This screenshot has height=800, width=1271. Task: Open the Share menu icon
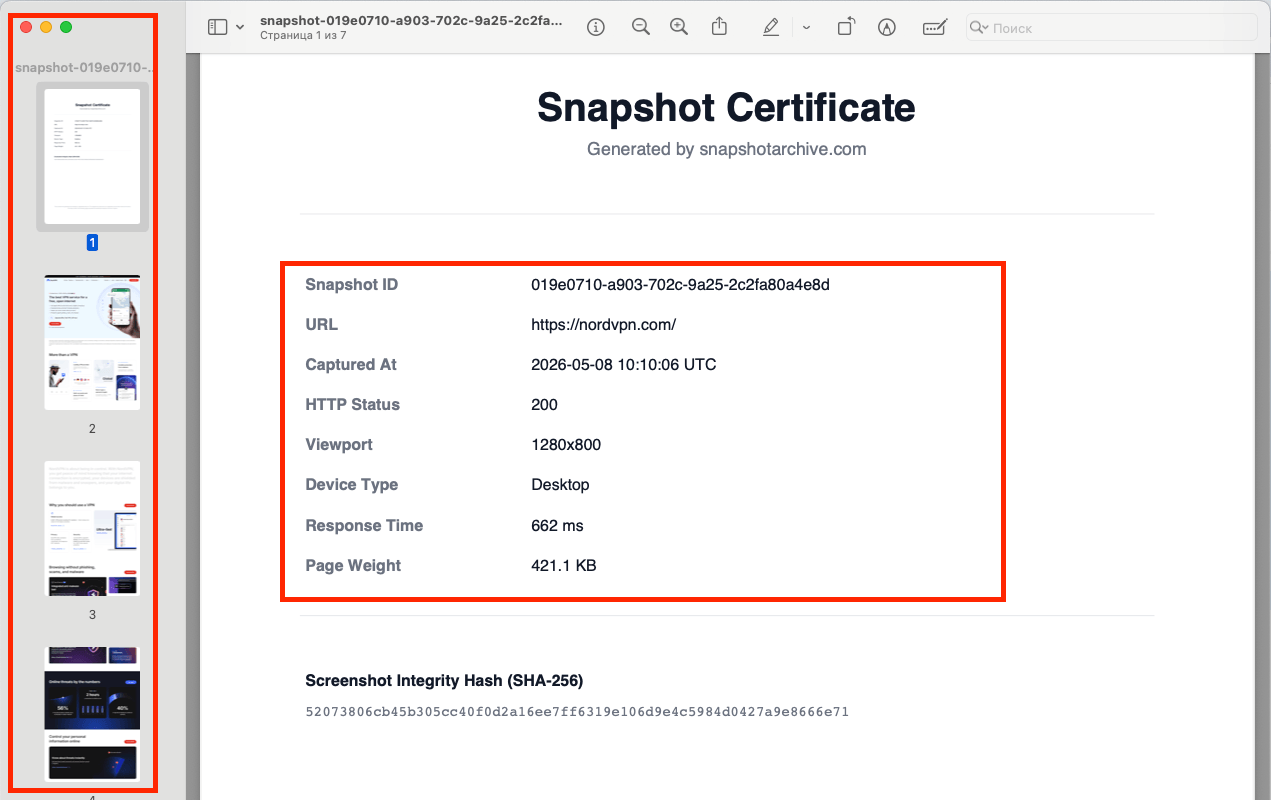pyautogui.click(x=720, y=27)
